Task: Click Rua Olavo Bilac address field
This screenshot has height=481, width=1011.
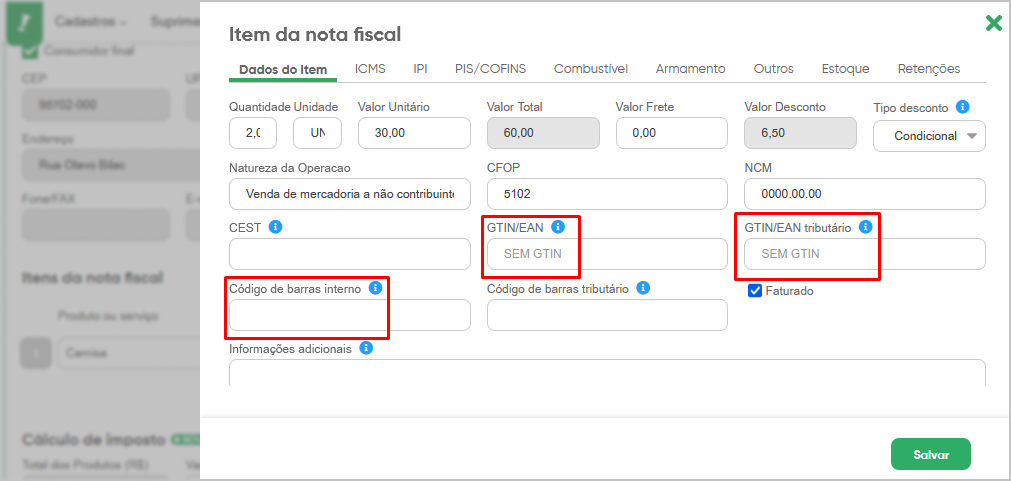Action: [111, 165]
